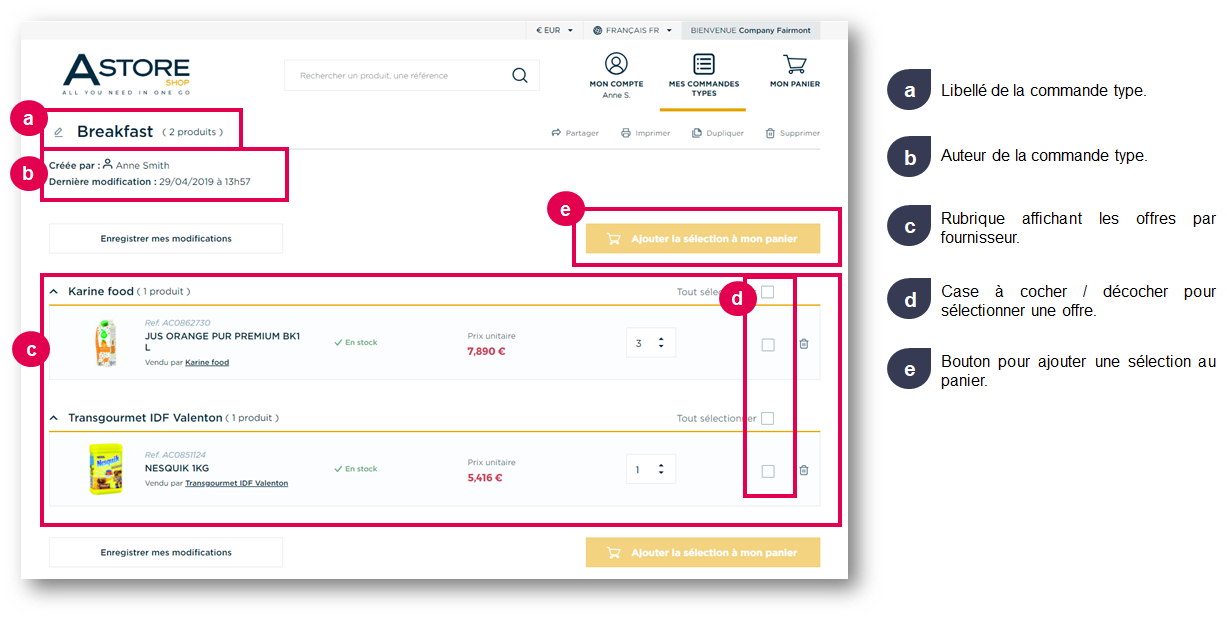The width and height of the screenshot is (1227, 621).
Task: Open the Français FR language dropdown
Action: pyautogui.click(x=632, y=30)
